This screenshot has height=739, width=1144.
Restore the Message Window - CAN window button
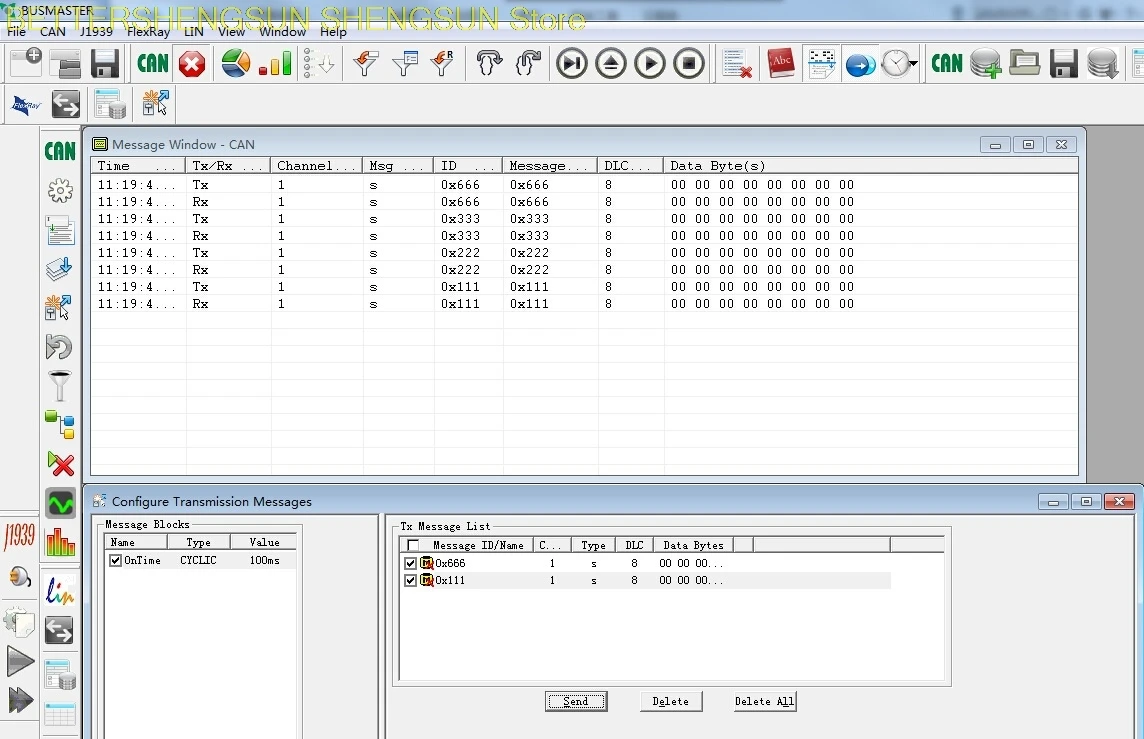coord(1028,144)
